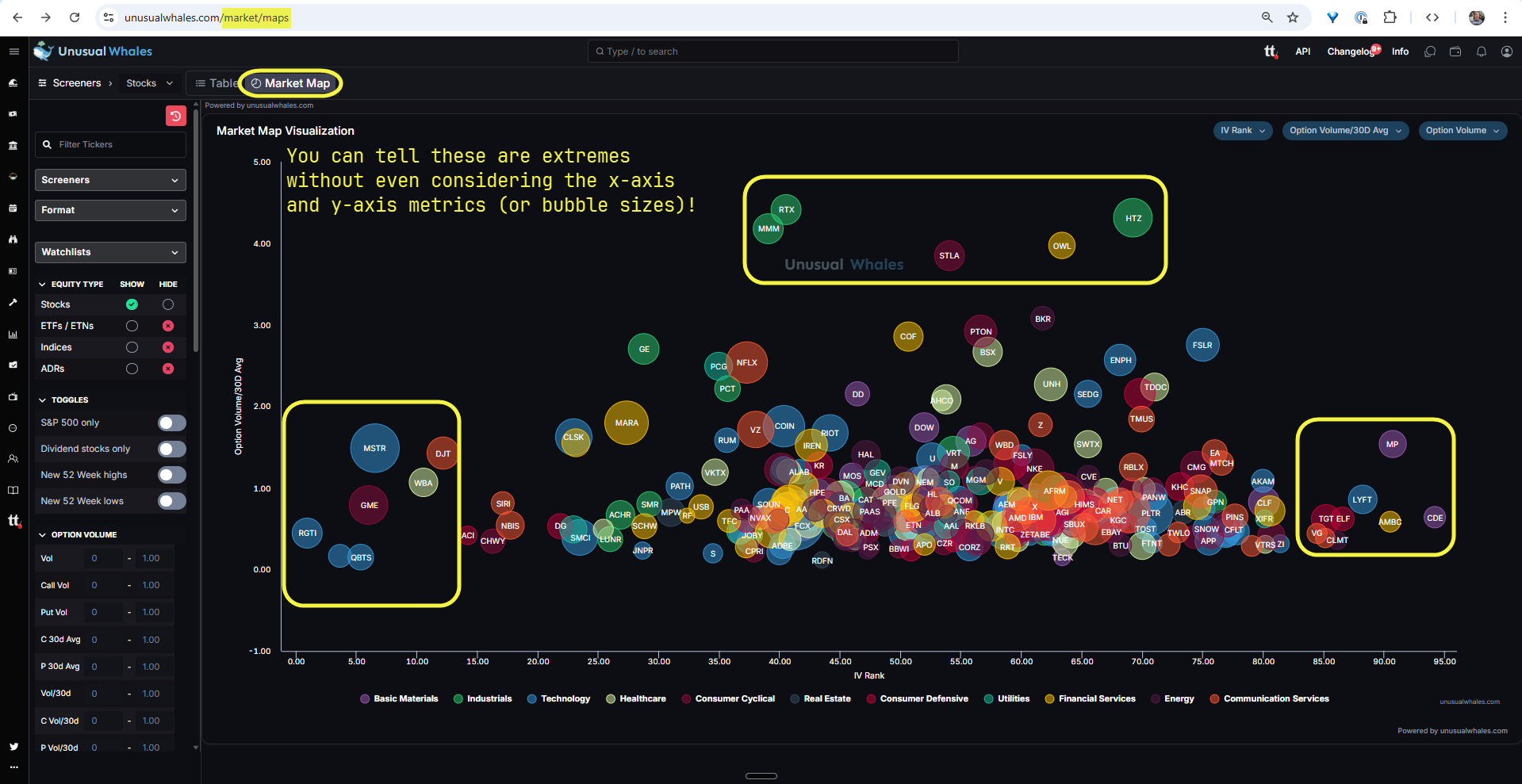Click the tastytrade tt icon in header
This screenshot has height=784, width=1522.
[1271, 52]
